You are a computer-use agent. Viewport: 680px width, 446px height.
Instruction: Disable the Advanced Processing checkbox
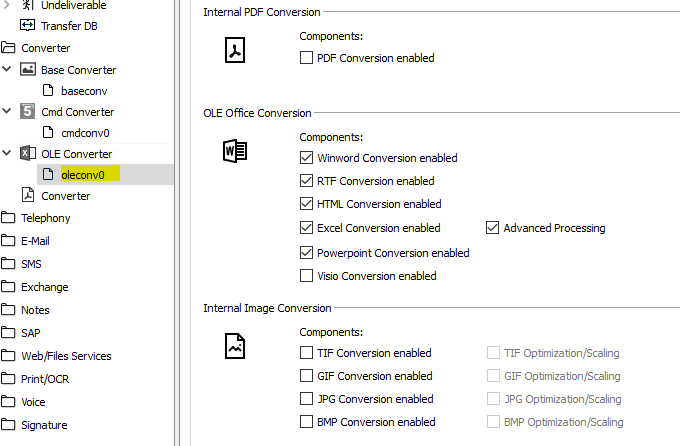(x=492, y=228)
